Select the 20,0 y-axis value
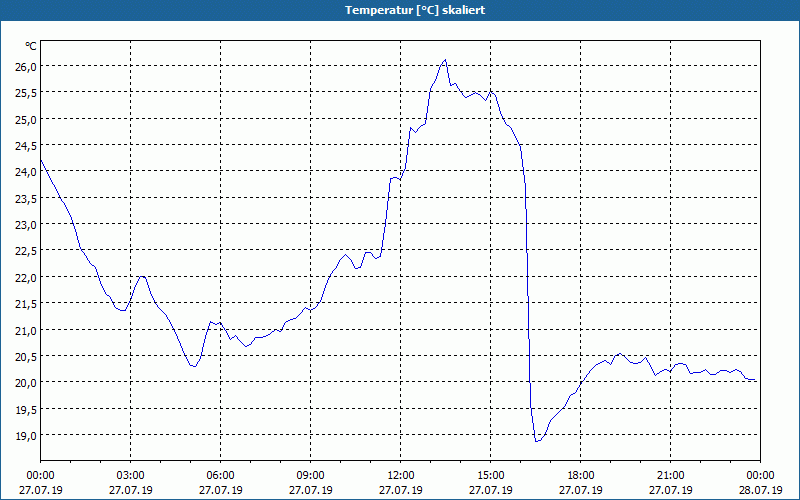 coord(24,383)
